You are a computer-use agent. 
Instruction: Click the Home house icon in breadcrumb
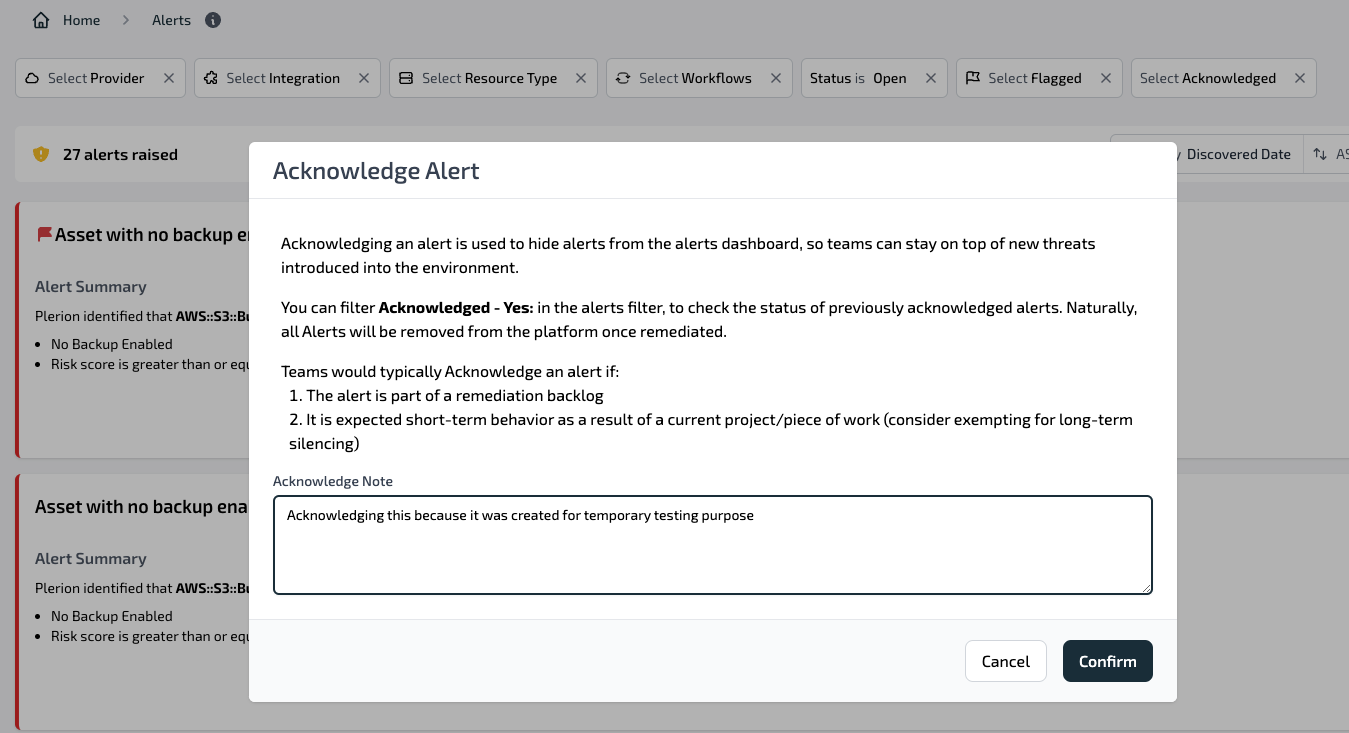(x=41, y=20)
